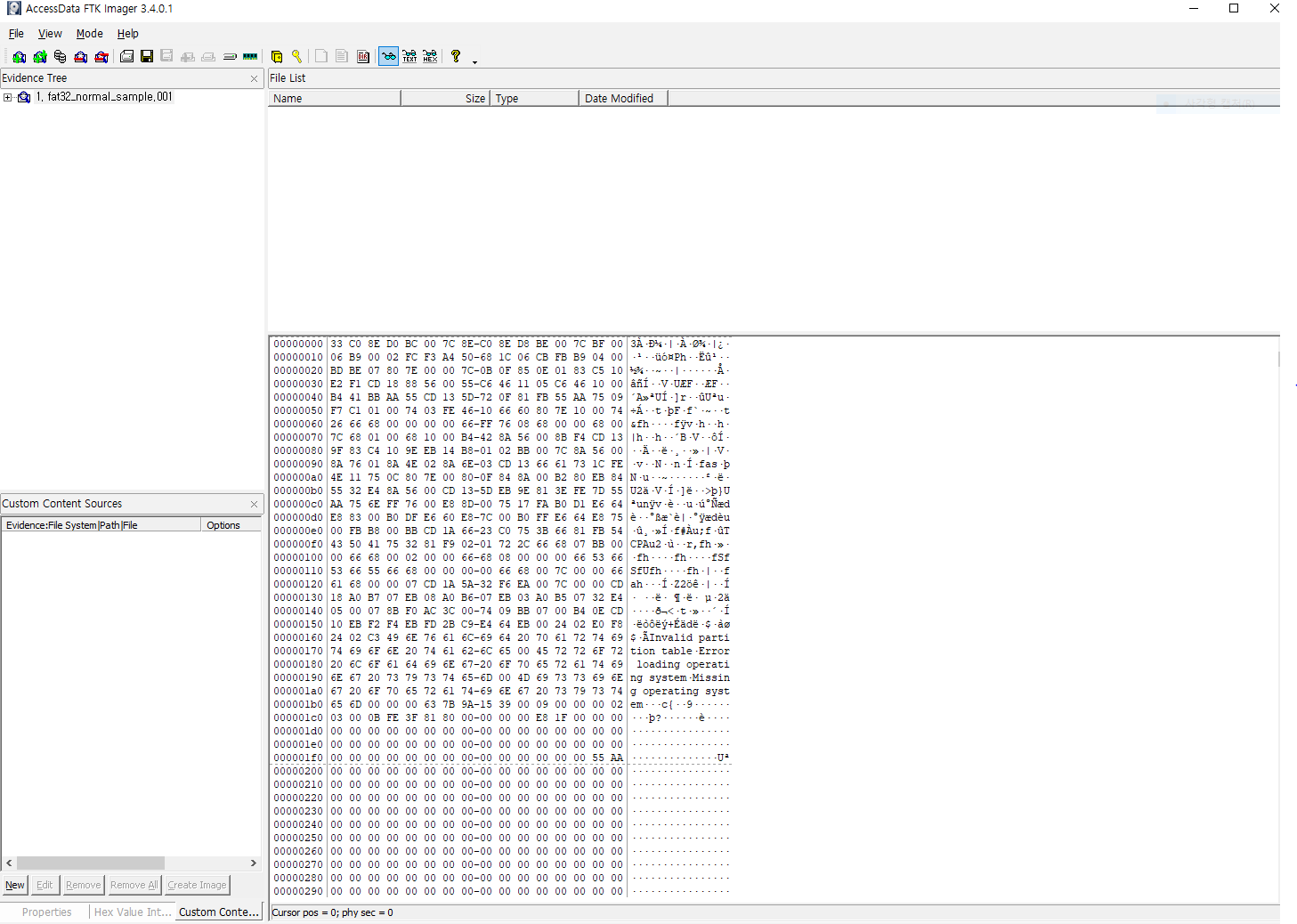1297x924 pixels.
Task: Click hex offset 000001f0 row
Action: [501, 758]
